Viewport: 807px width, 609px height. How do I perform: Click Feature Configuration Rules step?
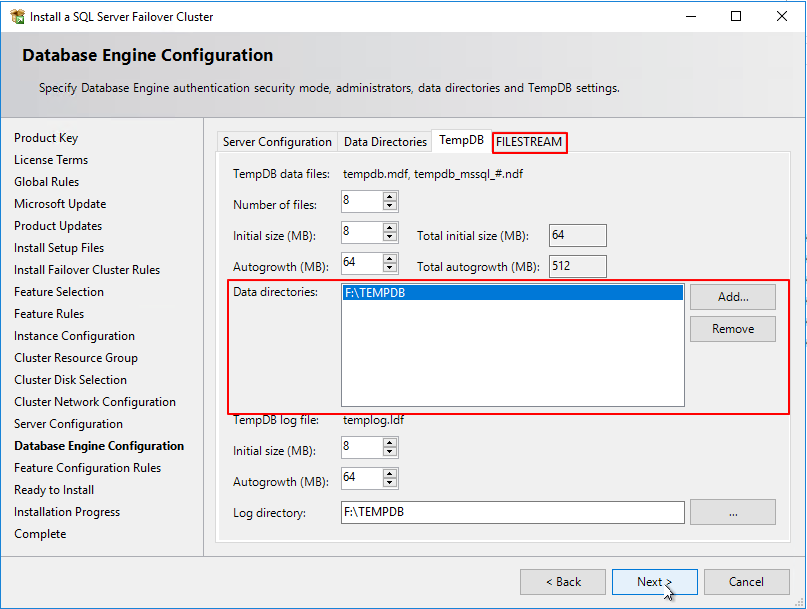pyautogui.click(x=87, y=468)
